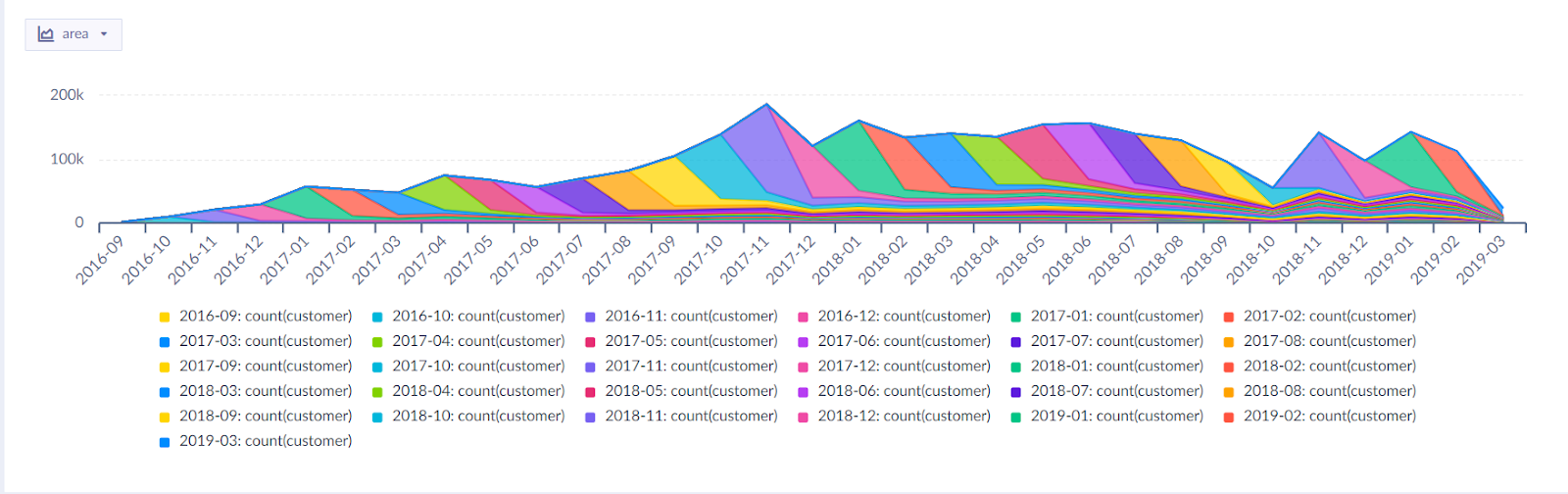
Task: Click the 2018-10 count(customer) legend label
Action: coord(479,417)
